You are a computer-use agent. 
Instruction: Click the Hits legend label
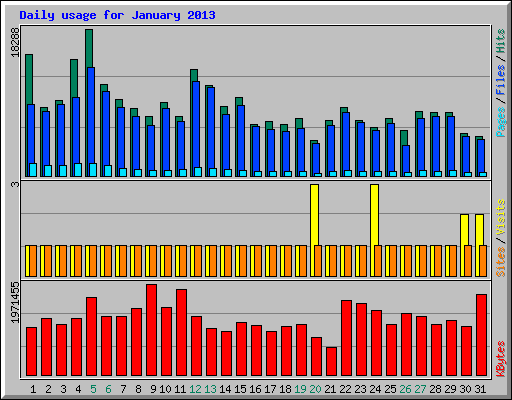501,41
